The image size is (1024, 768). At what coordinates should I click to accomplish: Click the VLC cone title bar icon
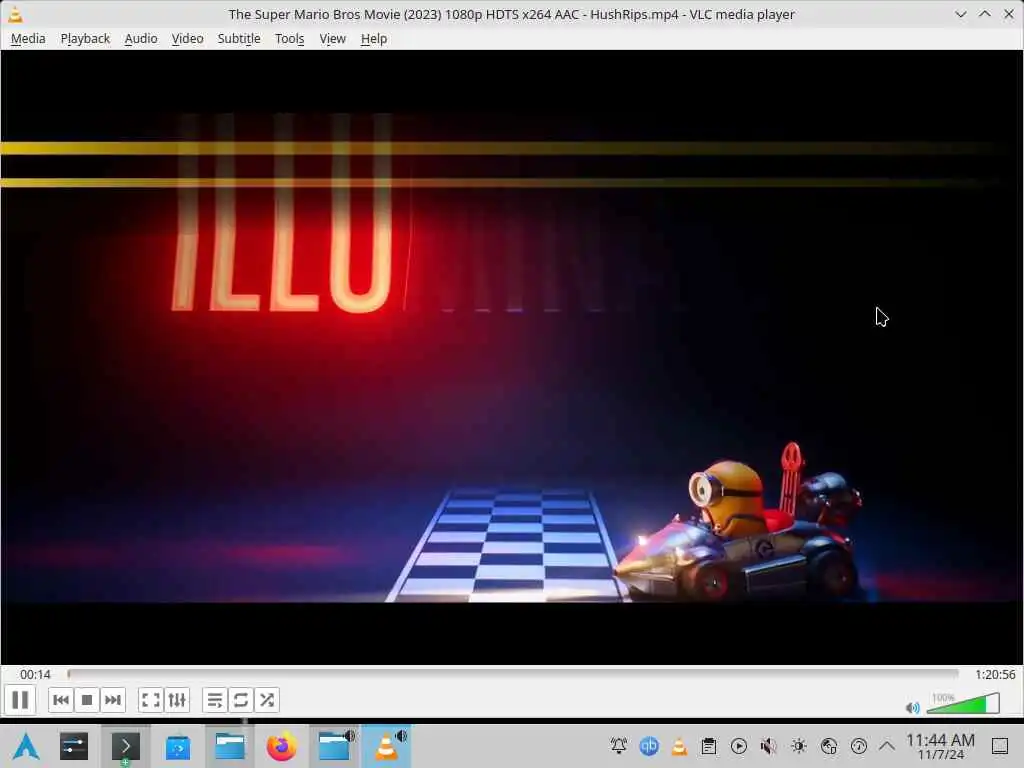tap(14, 14)
